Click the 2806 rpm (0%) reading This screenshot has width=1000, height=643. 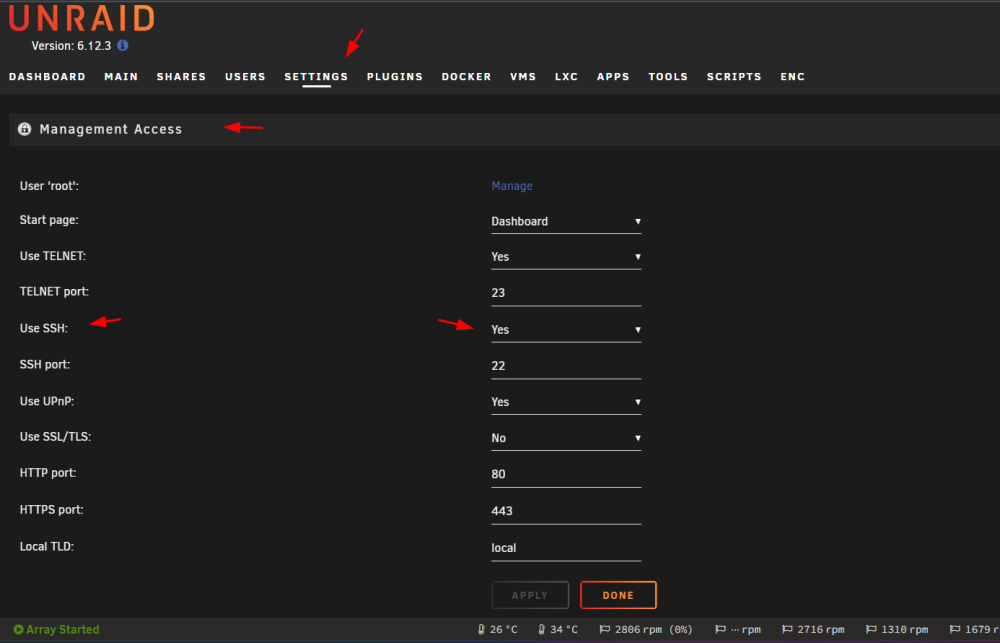point(654,630)
